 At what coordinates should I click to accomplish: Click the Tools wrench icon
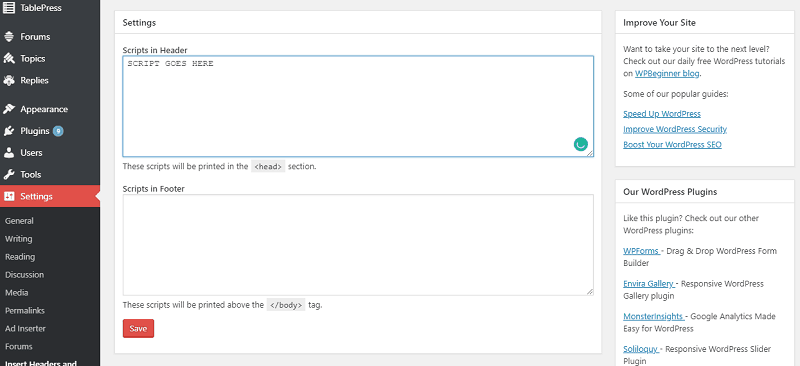tap(9, 175)
